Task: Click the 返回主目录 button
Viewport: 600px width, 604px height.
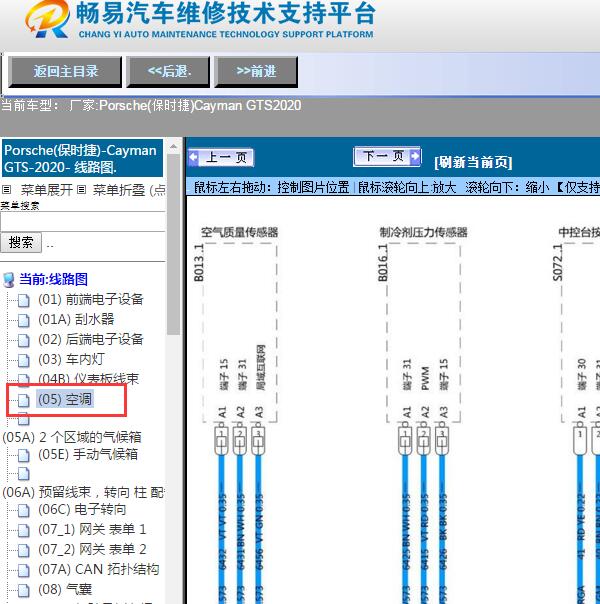Action: (x=65, y=72)
